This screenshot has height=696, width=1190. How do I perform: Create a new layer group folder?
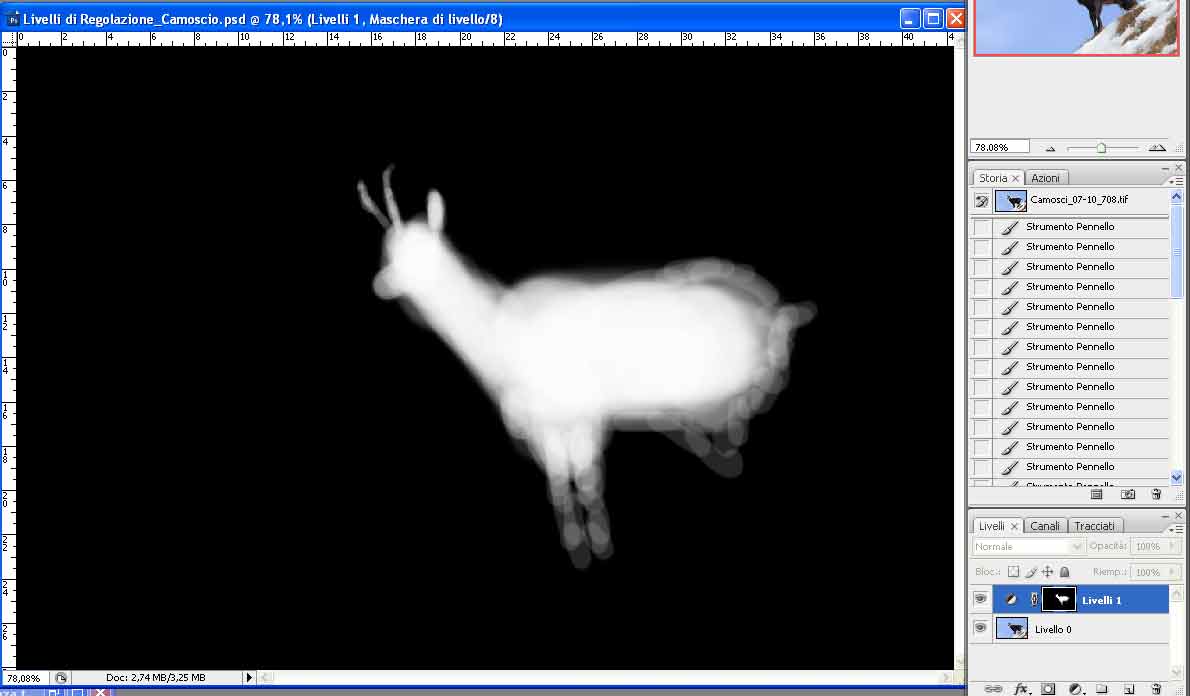[1102, 689]
